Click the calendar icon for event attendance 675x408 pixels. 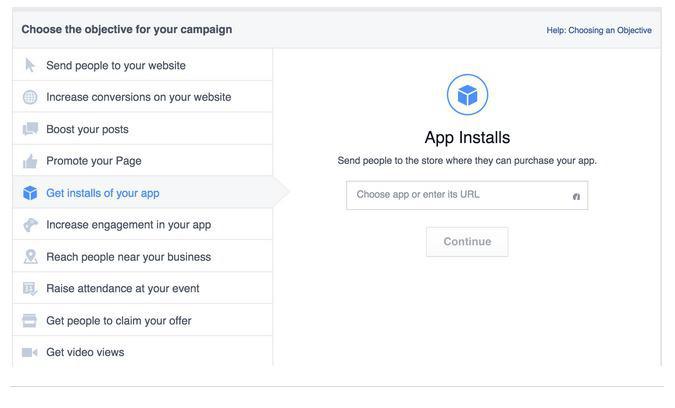tap(30, 289)
